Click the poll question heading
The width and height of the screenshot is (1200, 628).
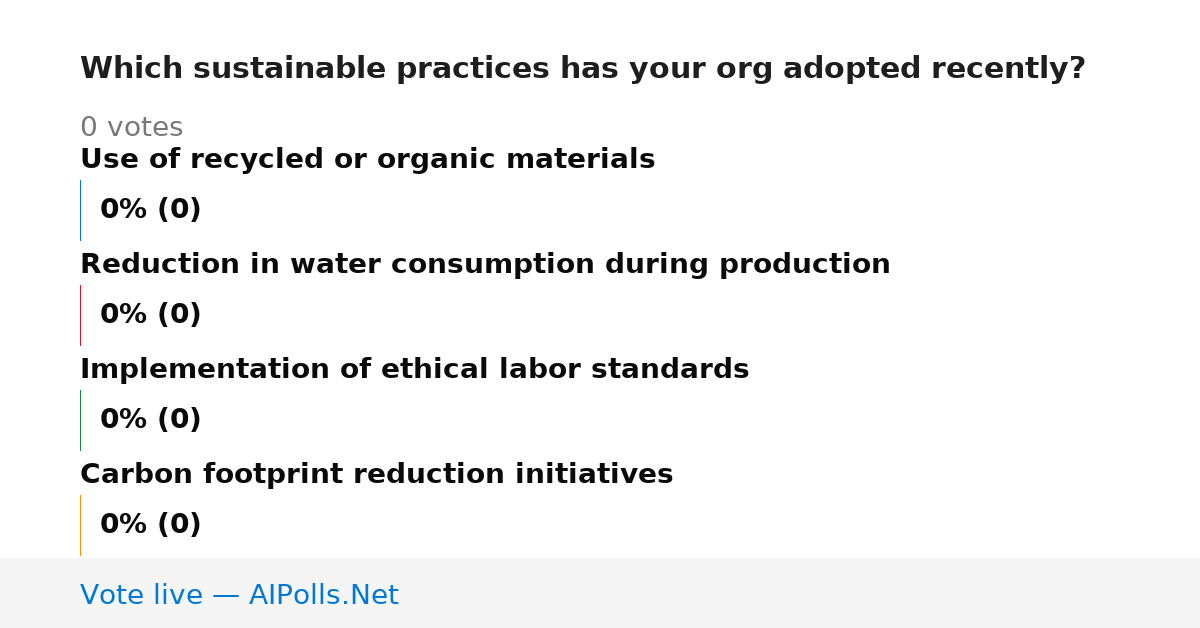tap(583, 69)
